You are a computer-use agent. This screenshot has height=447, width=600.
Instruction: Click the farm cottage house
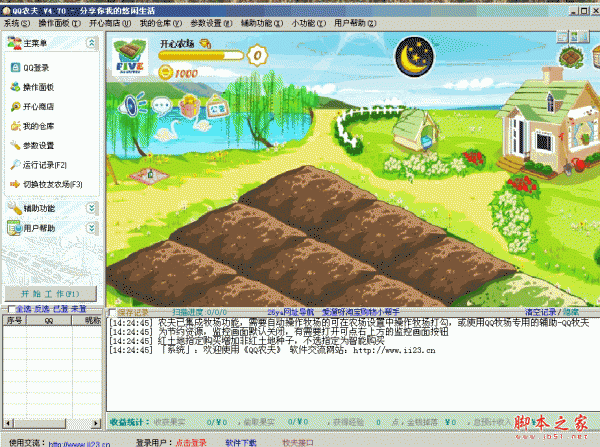pos(548,122)
